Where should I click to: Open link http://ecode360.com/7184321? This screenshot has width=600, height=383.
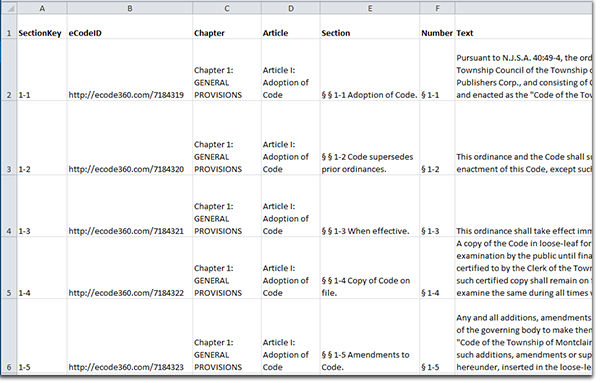click(x=126, y=231)
